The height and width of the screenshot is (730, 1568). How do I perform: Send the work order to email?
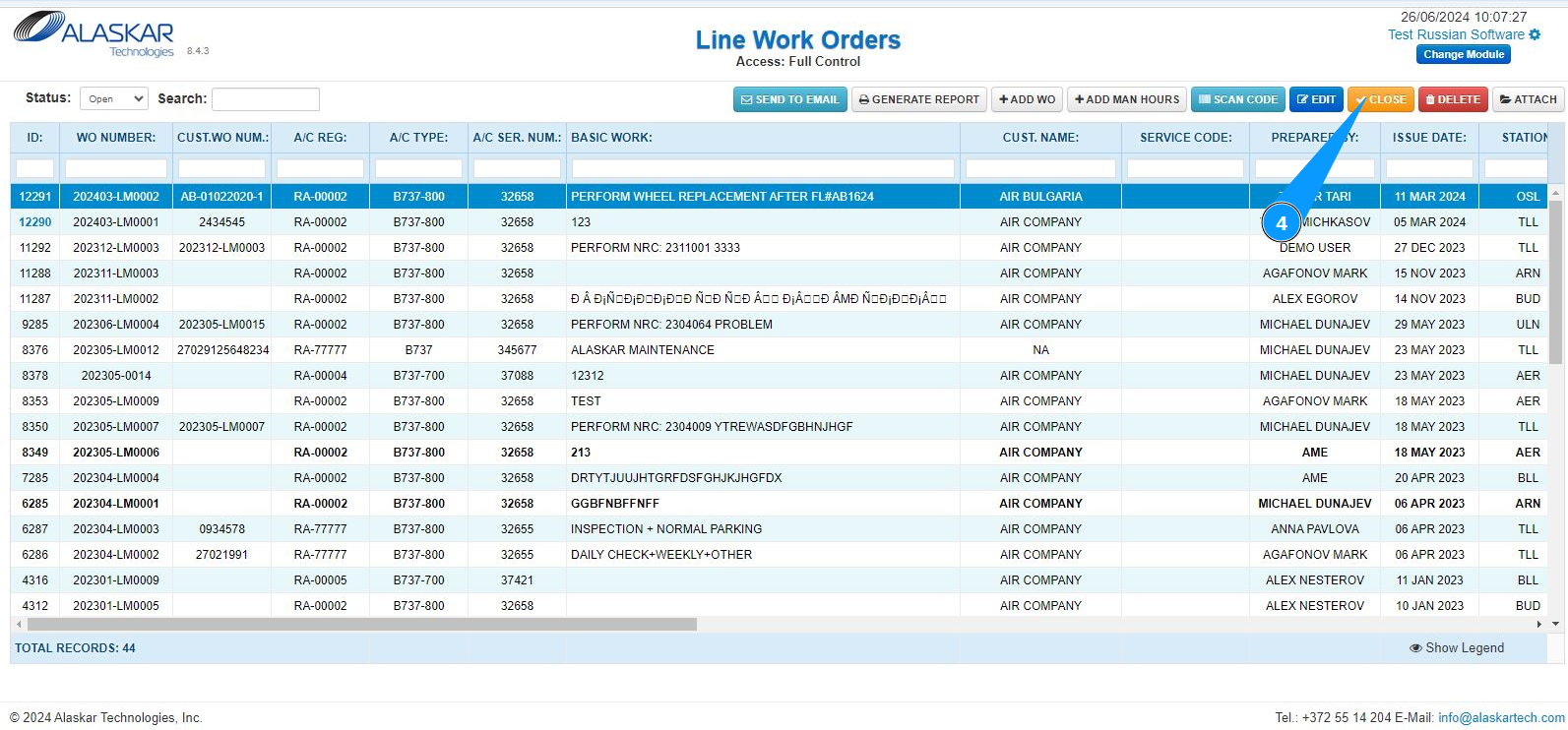click(789, 99)
